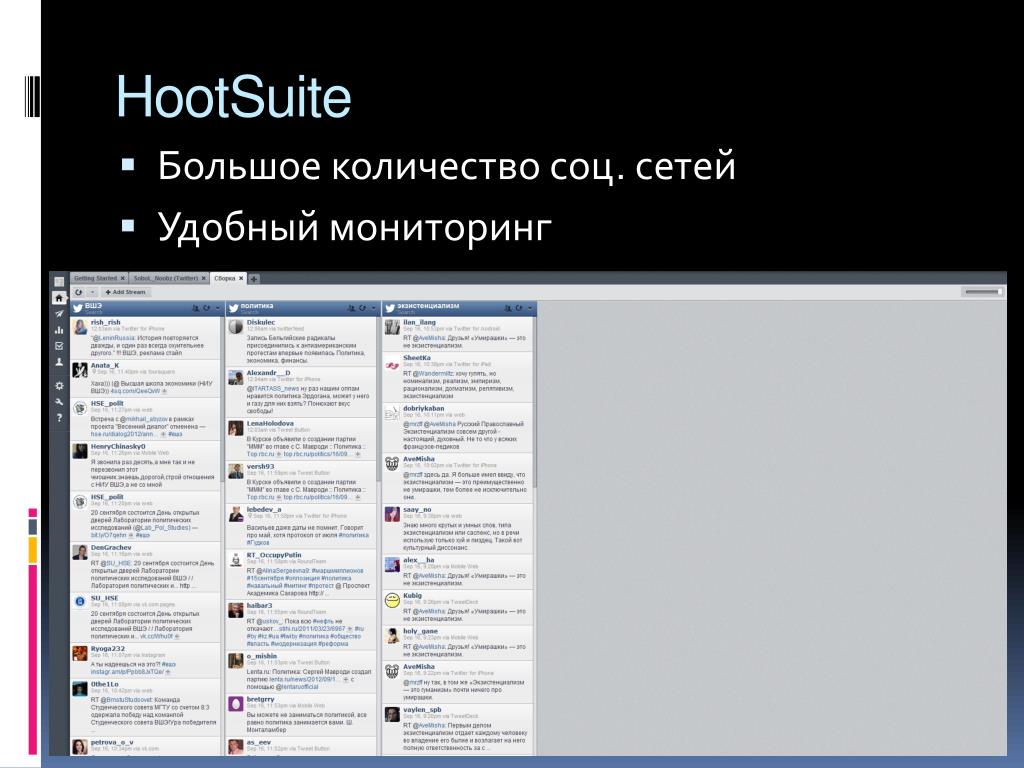This screenshot has height=768, width=1024.
Task: Open haibar3 profile link
Action: (259, 606)
